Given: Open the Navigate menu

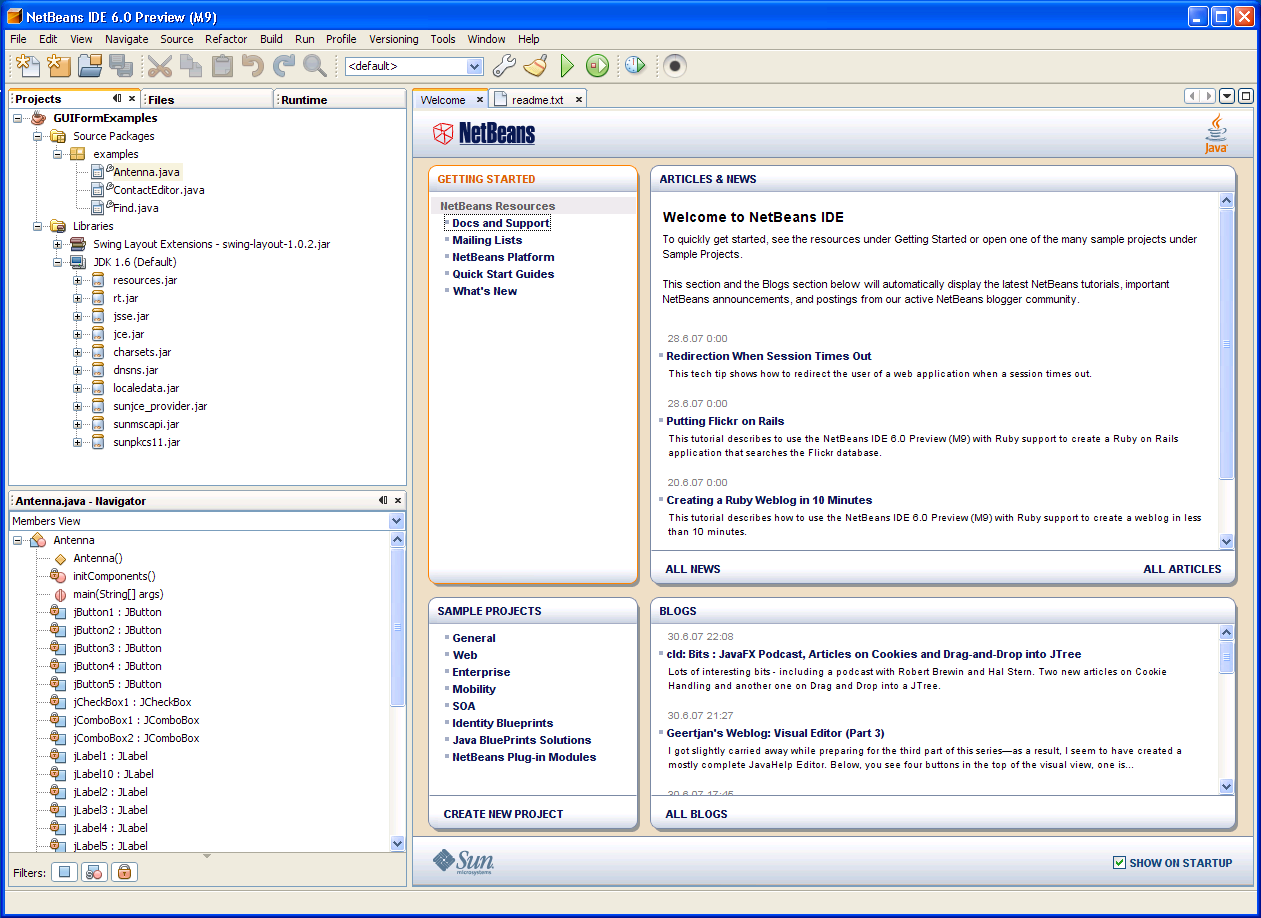Looking at the screenshot, I should (x=127, y=39).
